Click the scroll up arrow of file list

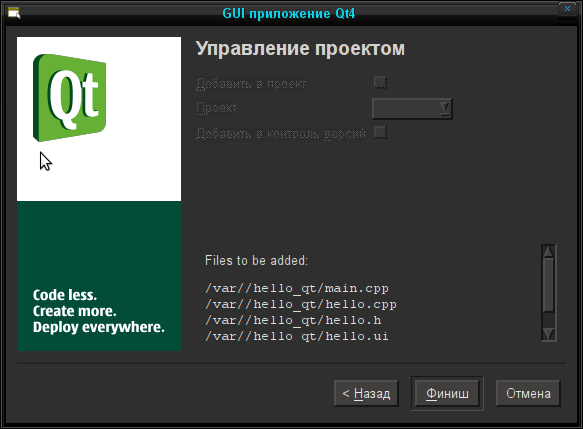(x=548, y=251)
